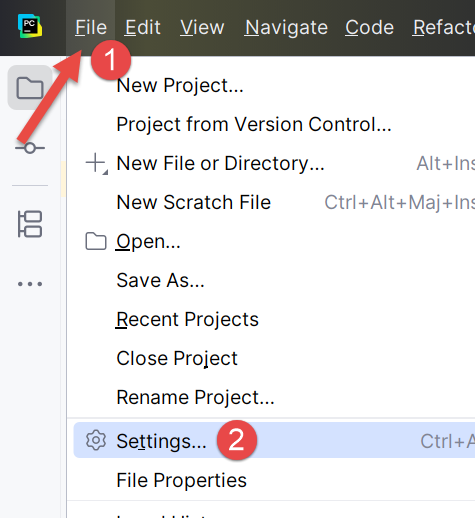Open the Navigate menu
The height and width of the screenshot is (518, 475).
286,27
